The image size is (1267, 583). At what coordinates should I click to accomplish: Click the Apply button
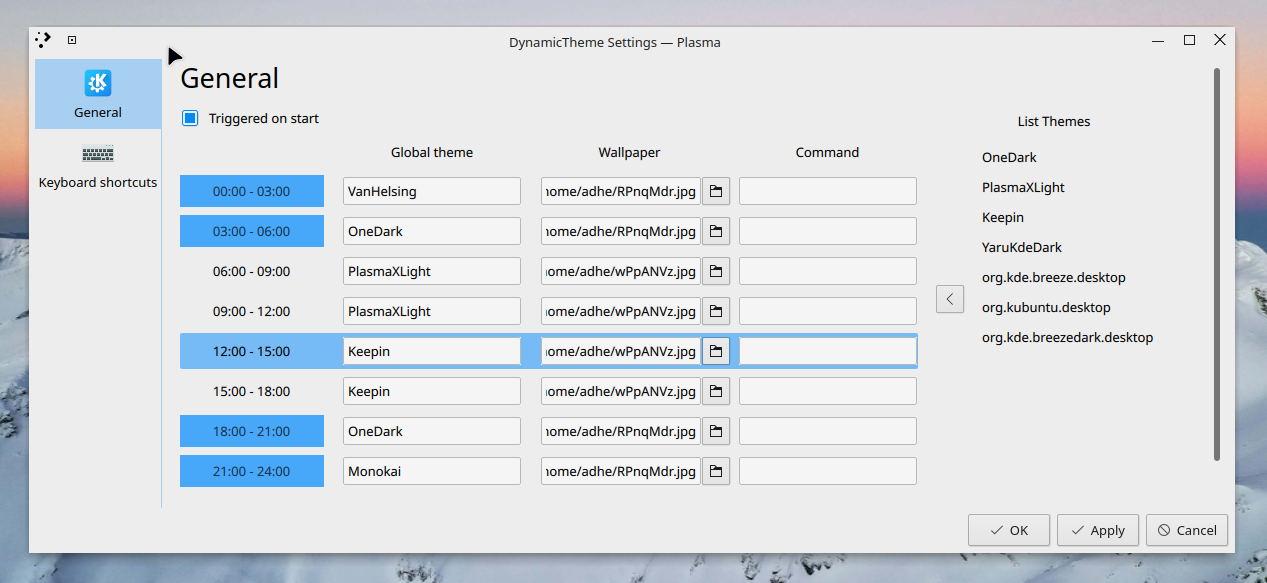click(1098, 530)
